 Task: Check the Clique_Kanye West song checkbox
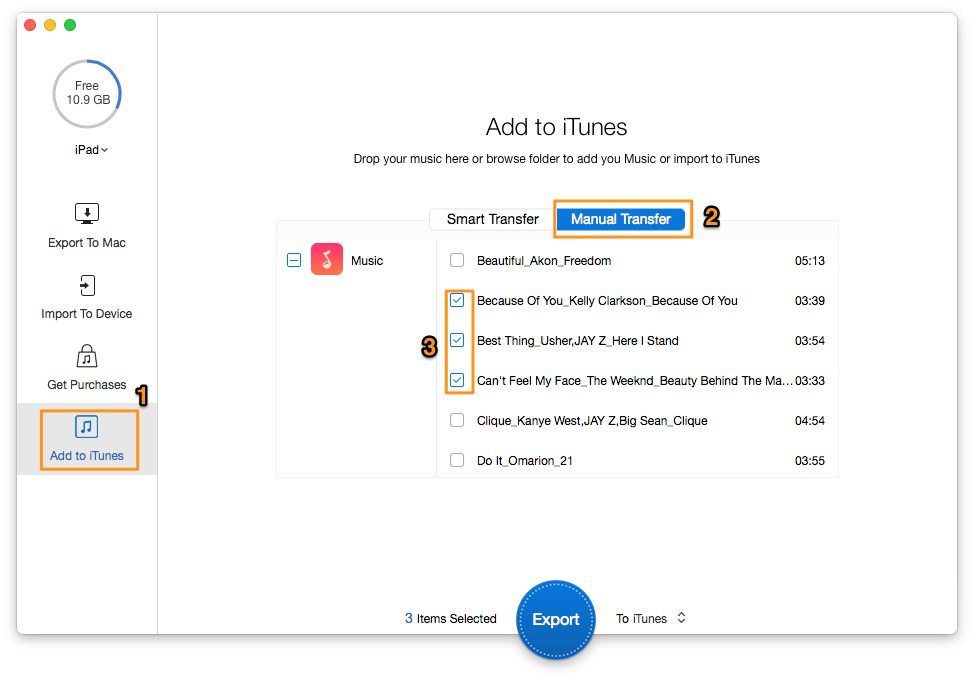pyautogui.click(x=457, y=420)
